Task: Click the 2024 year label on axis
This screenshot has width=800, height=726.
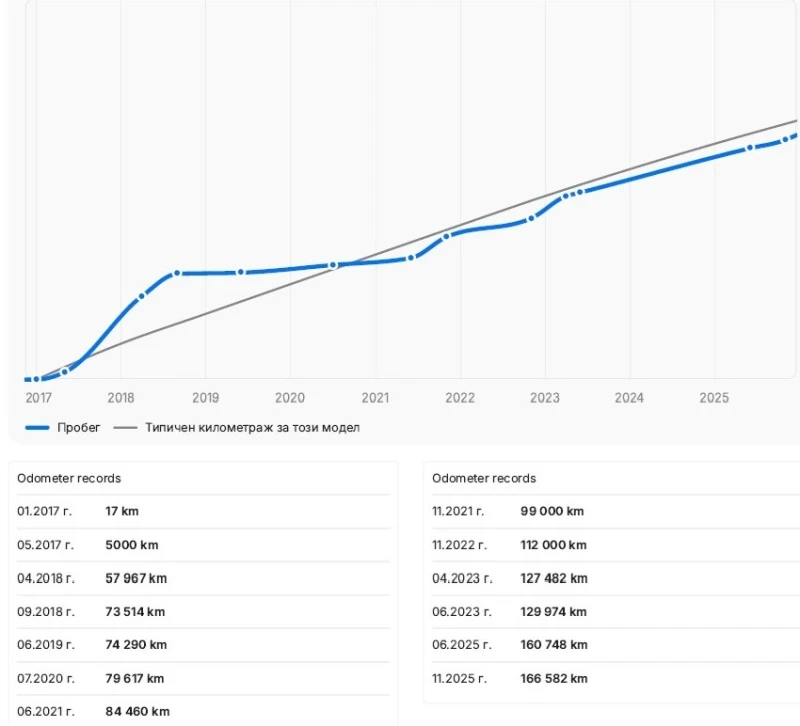Action: [629, 398]
